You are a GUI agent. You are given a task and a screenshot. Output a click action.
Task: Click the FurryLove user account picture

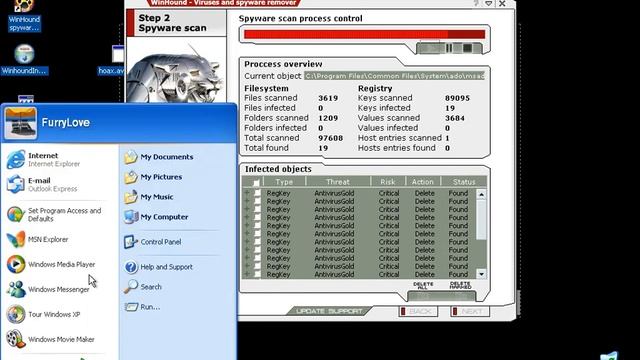(20, 123)
